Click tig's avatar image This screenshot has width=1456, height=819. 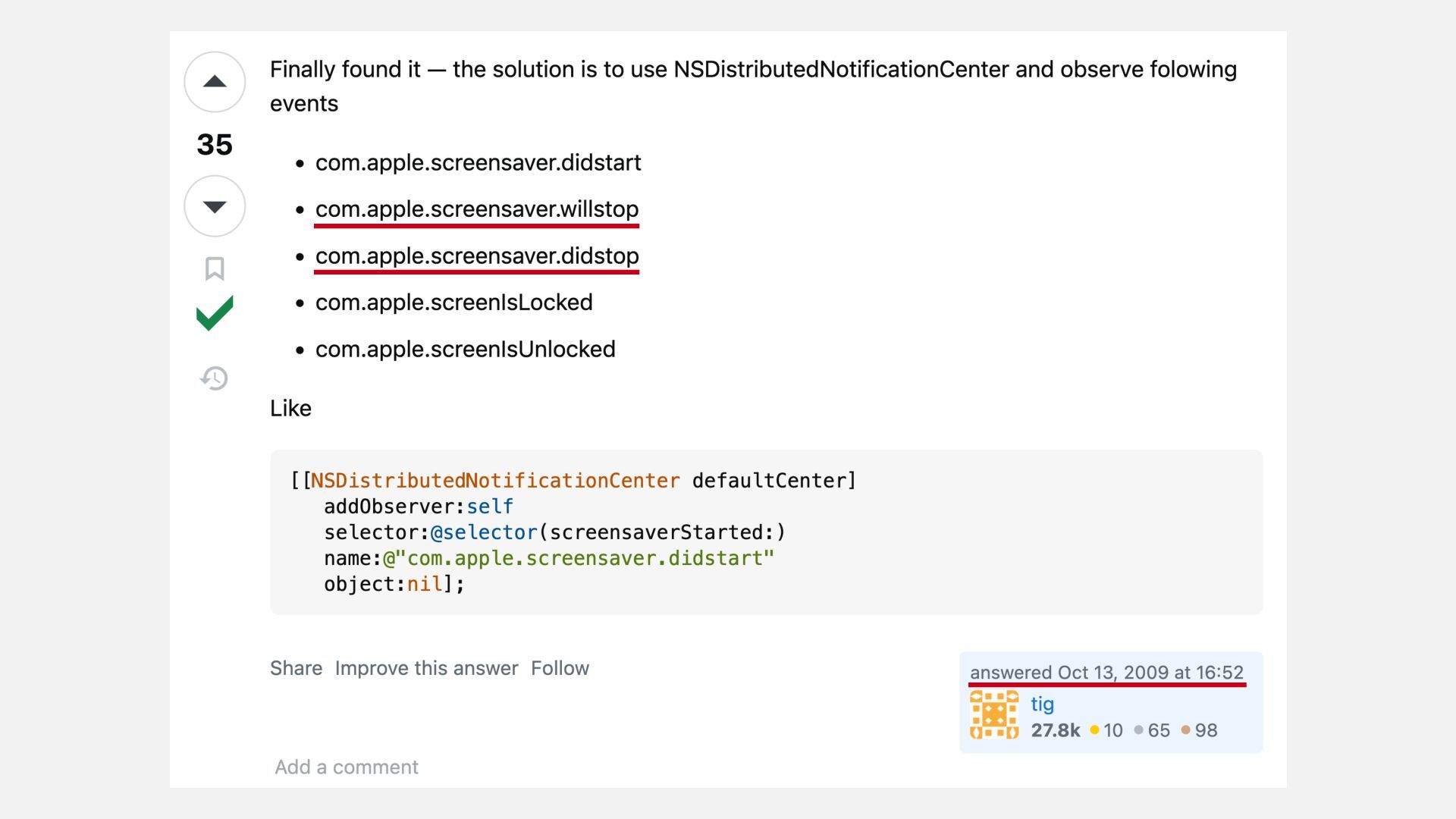pos(994,714)
